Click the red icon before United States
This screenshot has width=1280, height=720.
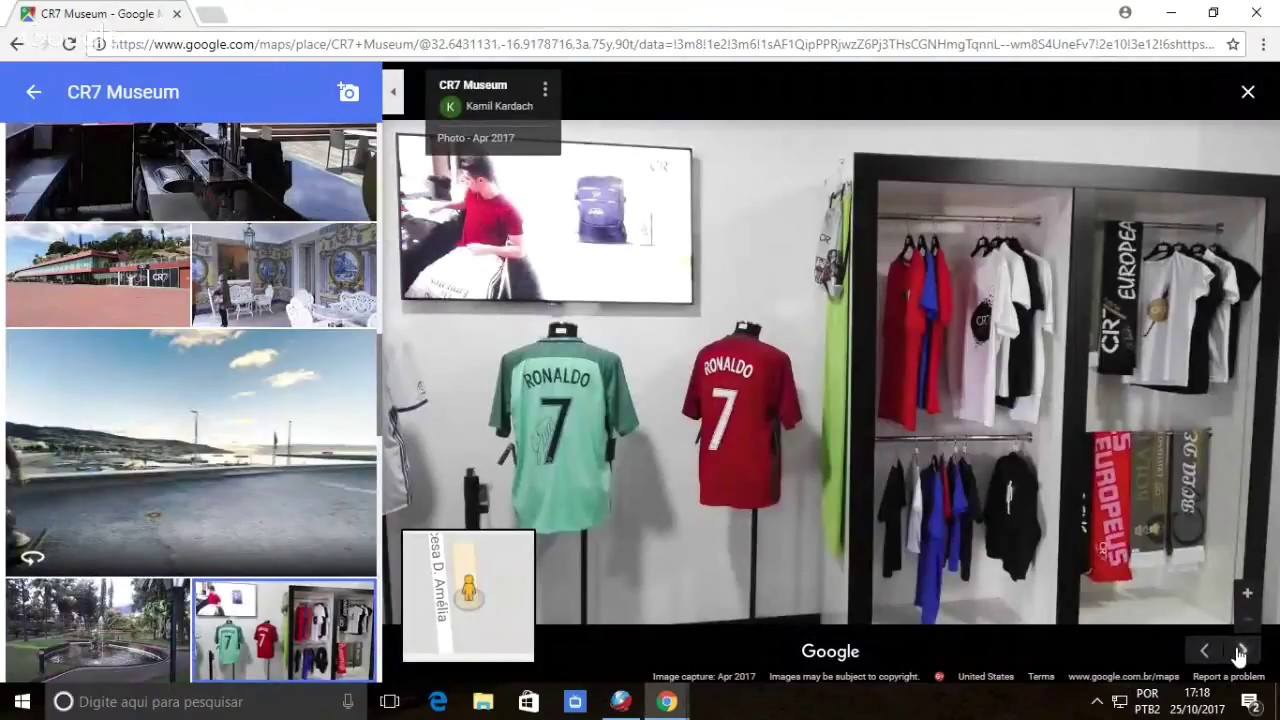click(939, 677)
